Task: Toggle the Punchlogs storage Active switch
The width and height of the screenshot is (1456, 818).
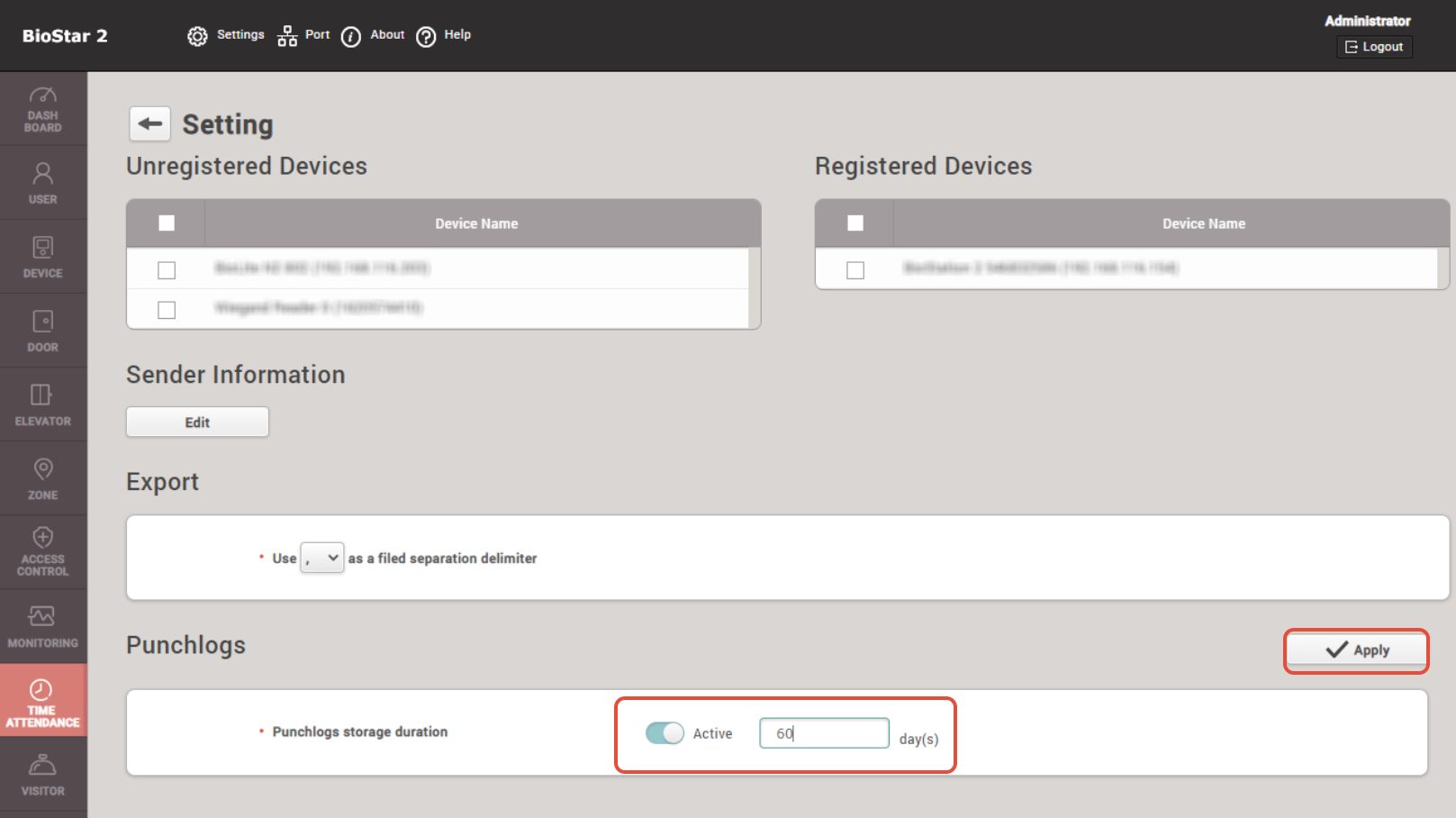Action: (665, 733)
